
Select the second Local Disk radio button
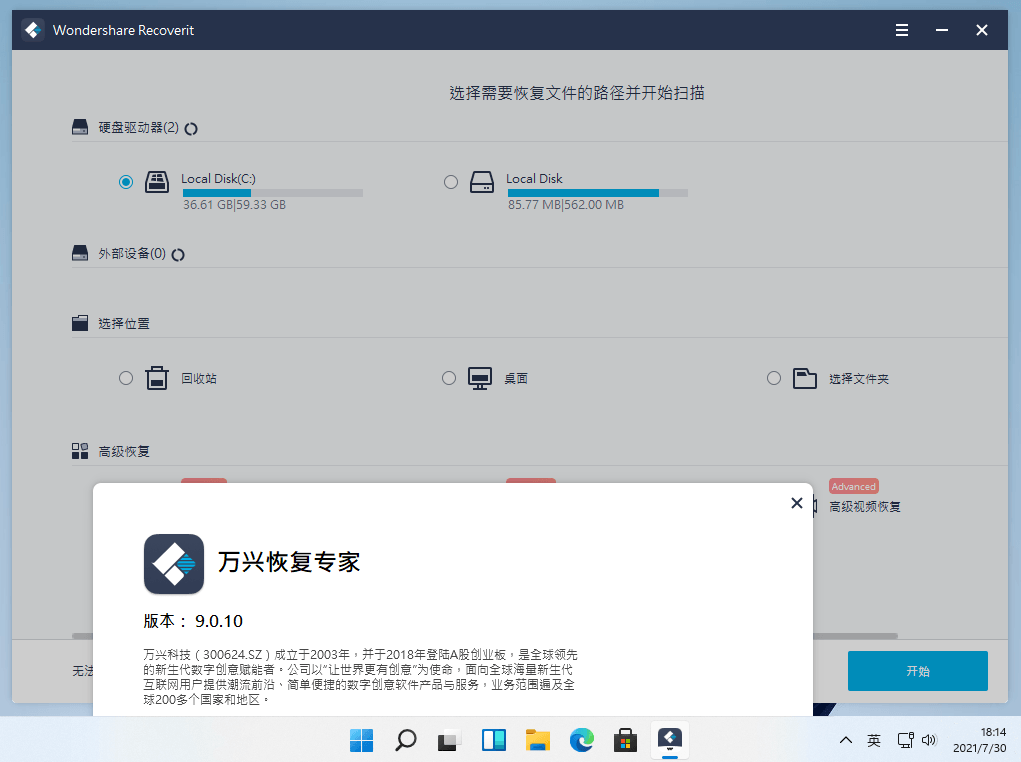point(451,182)
